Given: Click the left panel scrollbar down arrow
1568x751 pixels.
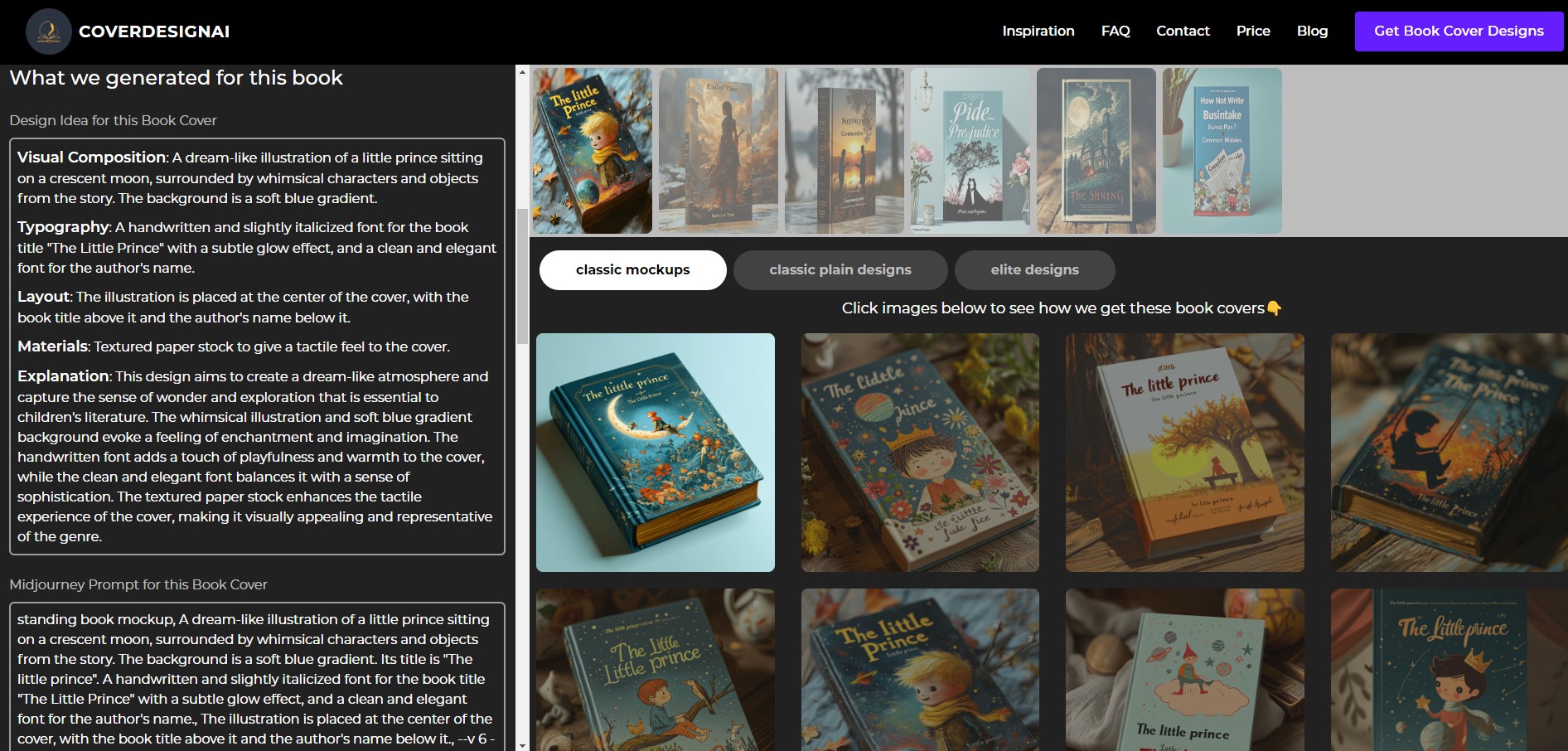Looking at the screenshot, I should pos(522,745).
